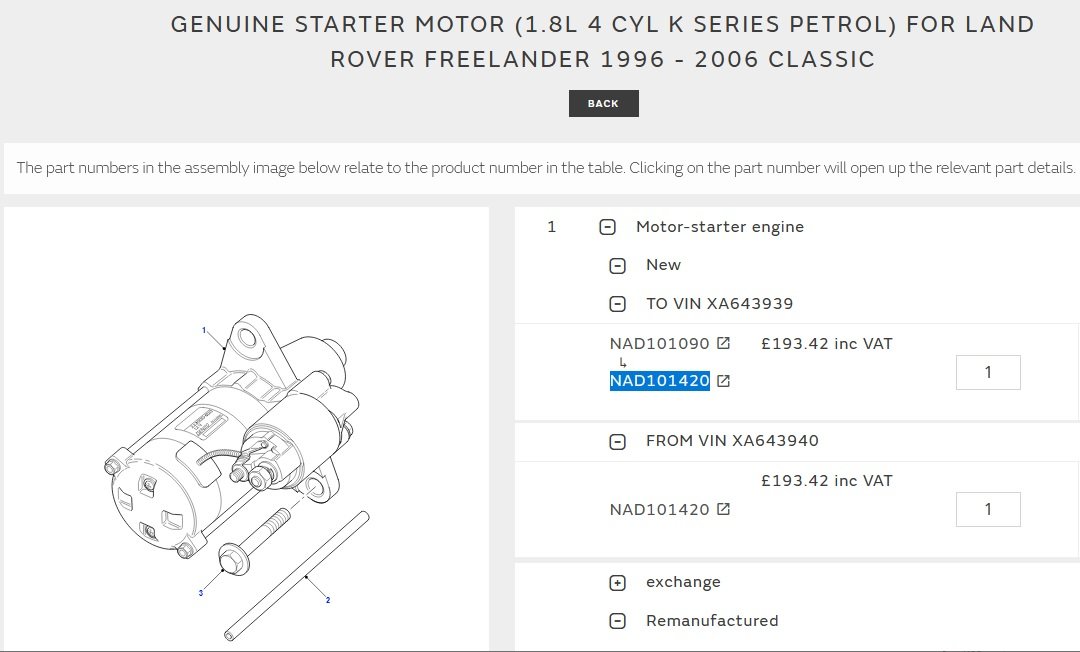
Task: Click the BACK button
Action: pos(603,104)
